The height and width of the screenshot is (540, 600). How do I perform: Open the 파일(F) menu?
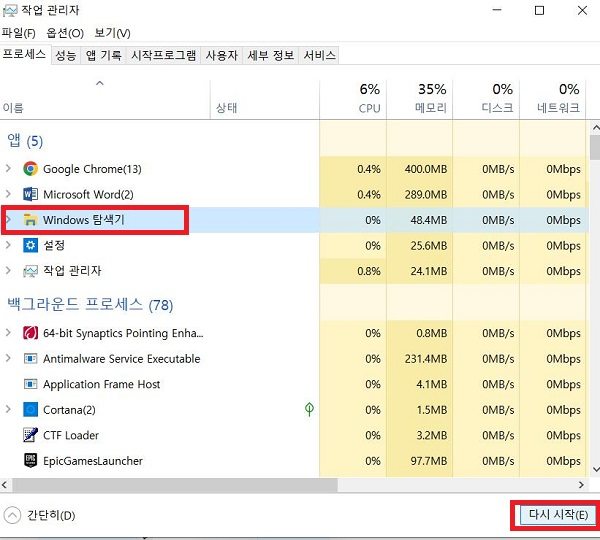click(x=18, y=33)
